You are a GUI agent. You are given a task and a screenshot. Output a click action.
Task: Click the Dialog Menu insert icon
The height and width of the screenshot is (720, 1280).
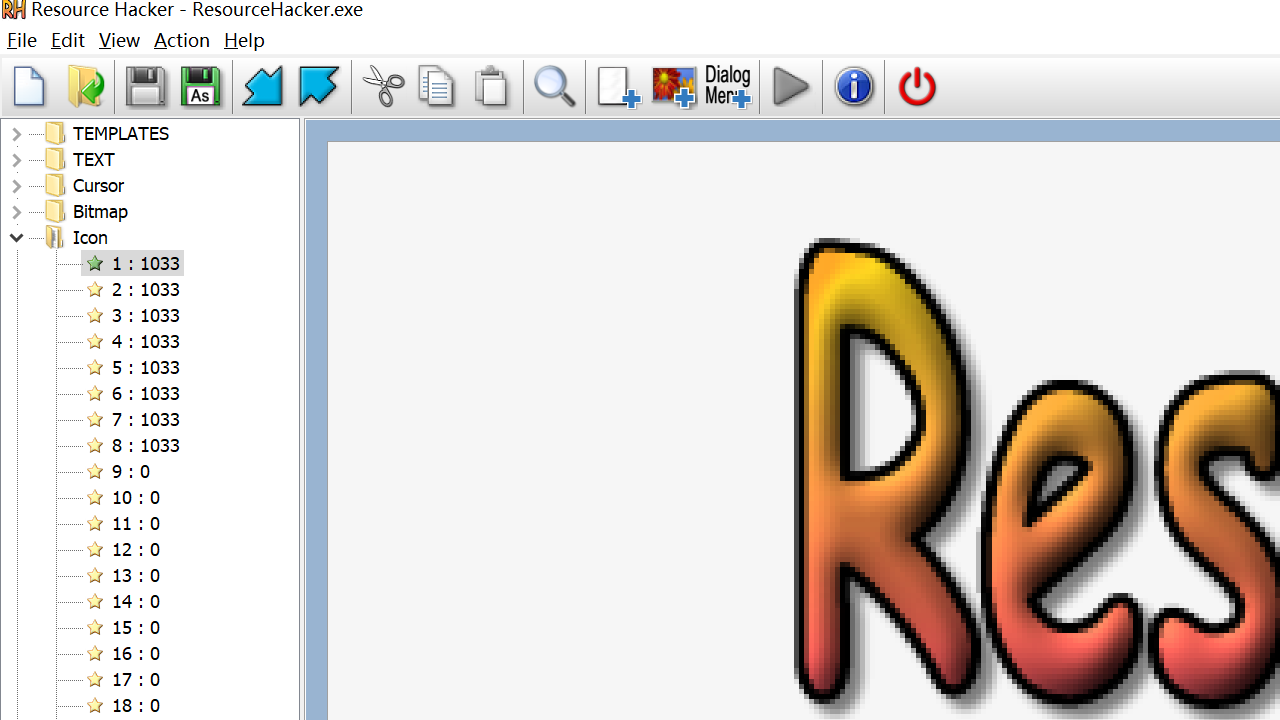click(727, 87)
